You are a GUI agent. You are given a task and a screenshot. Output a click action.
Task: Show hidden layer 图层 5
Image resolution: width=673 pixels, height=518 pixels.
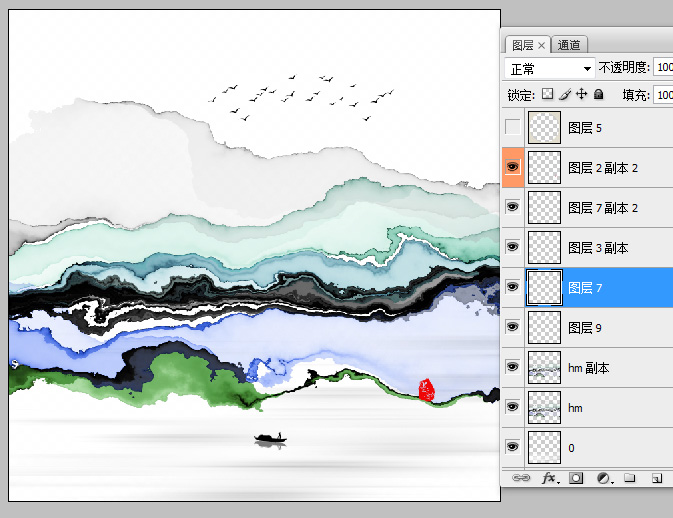(512, 127)
